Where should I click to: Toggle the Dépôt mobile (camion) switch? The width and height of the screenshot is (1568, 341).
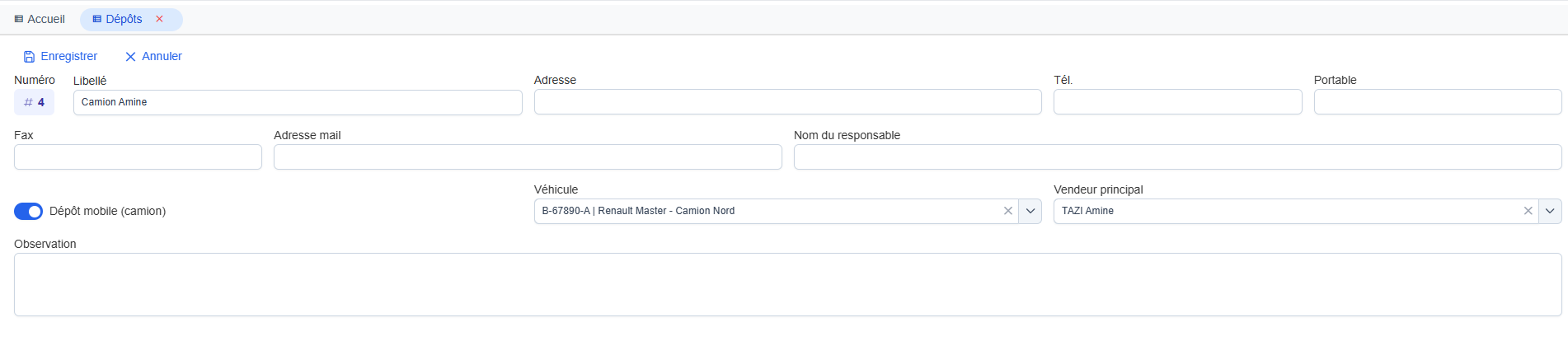28,212
